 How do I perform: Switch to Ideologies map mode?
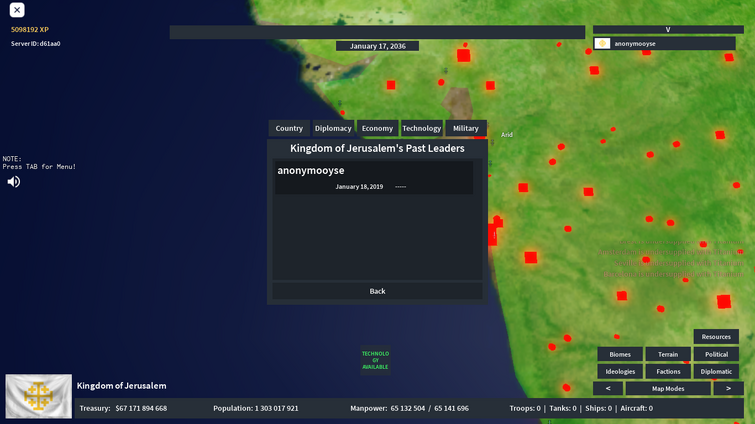click(620, 372)
